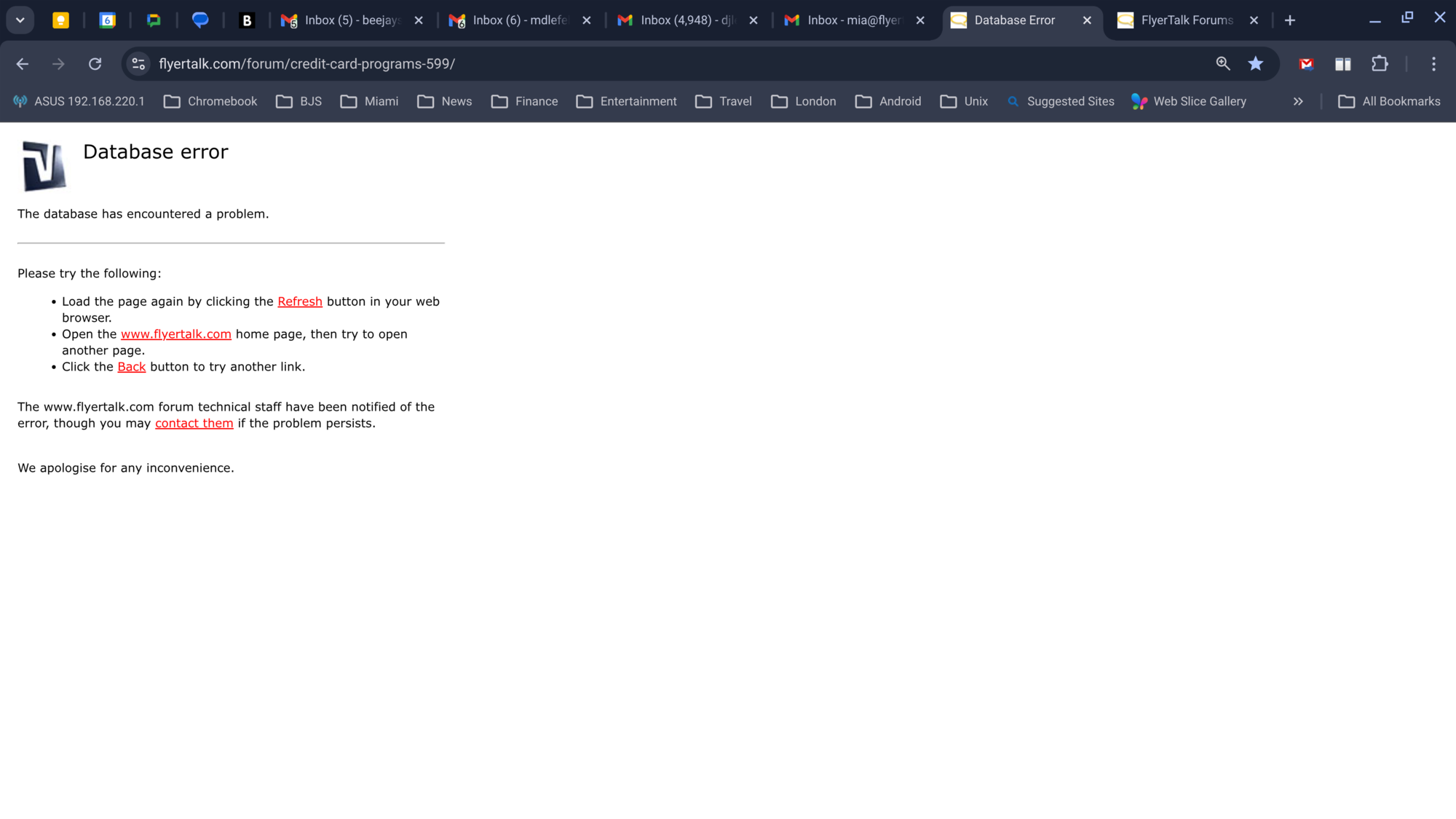Open the Finance bookmarks folder
The image size is (1456, 819).
[524, 101]
